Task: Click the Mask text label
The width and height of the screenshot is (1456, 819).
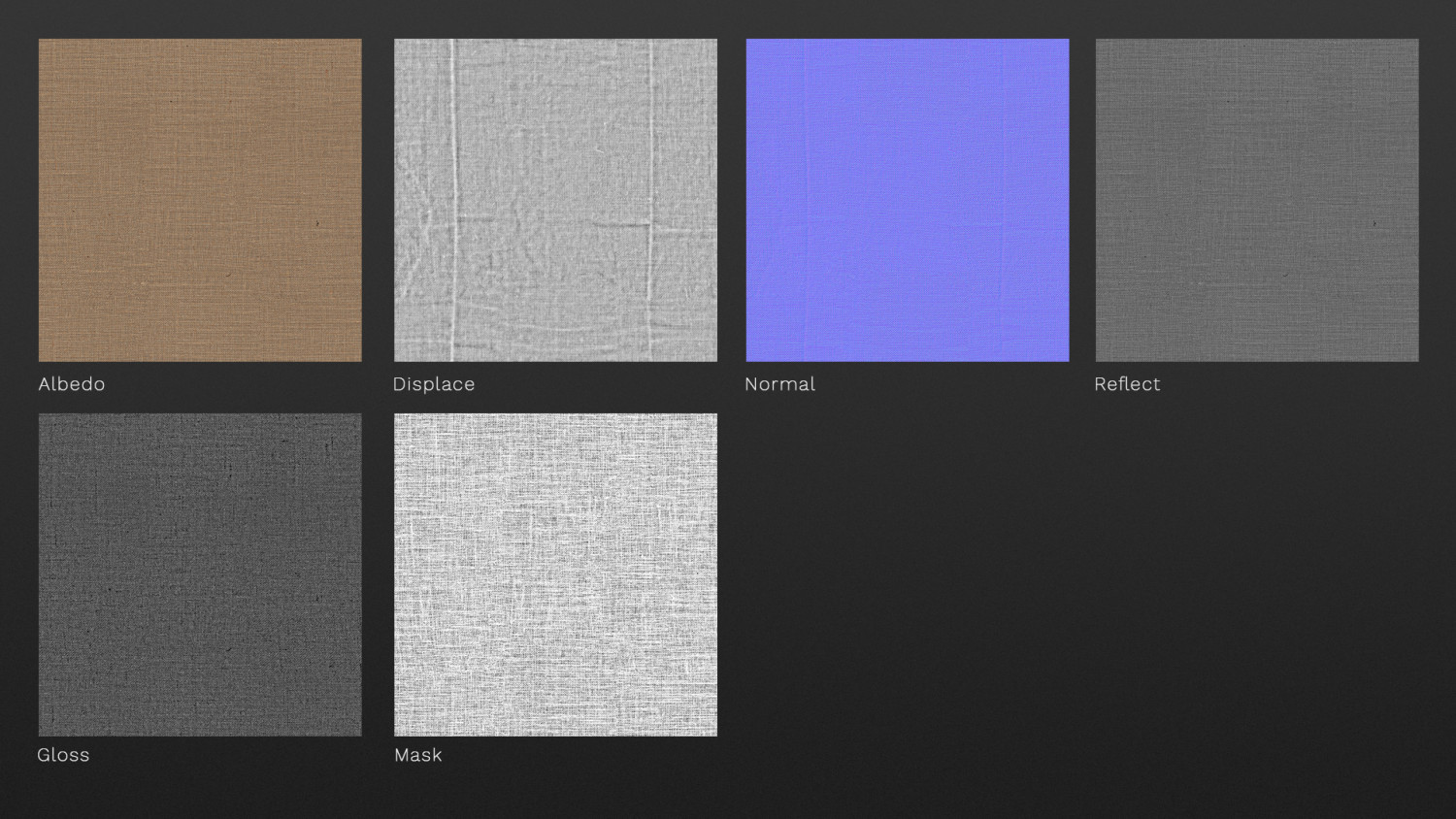Action: point(418,755)
